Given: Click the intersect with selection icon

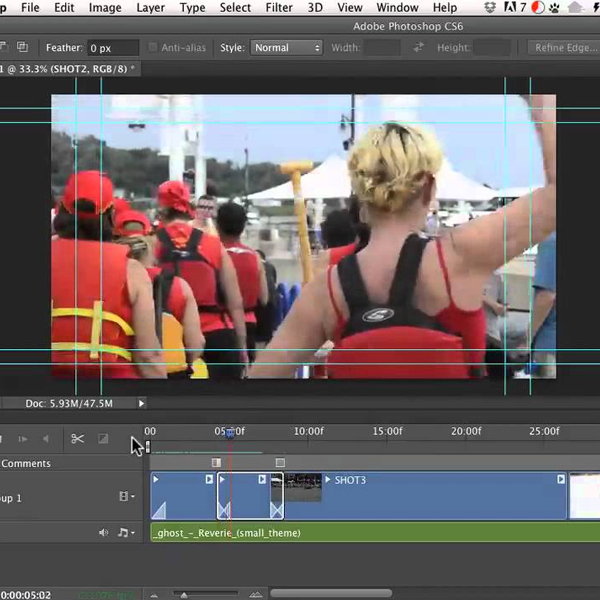Looking at the screenshot, I should [x=22, y=47].
